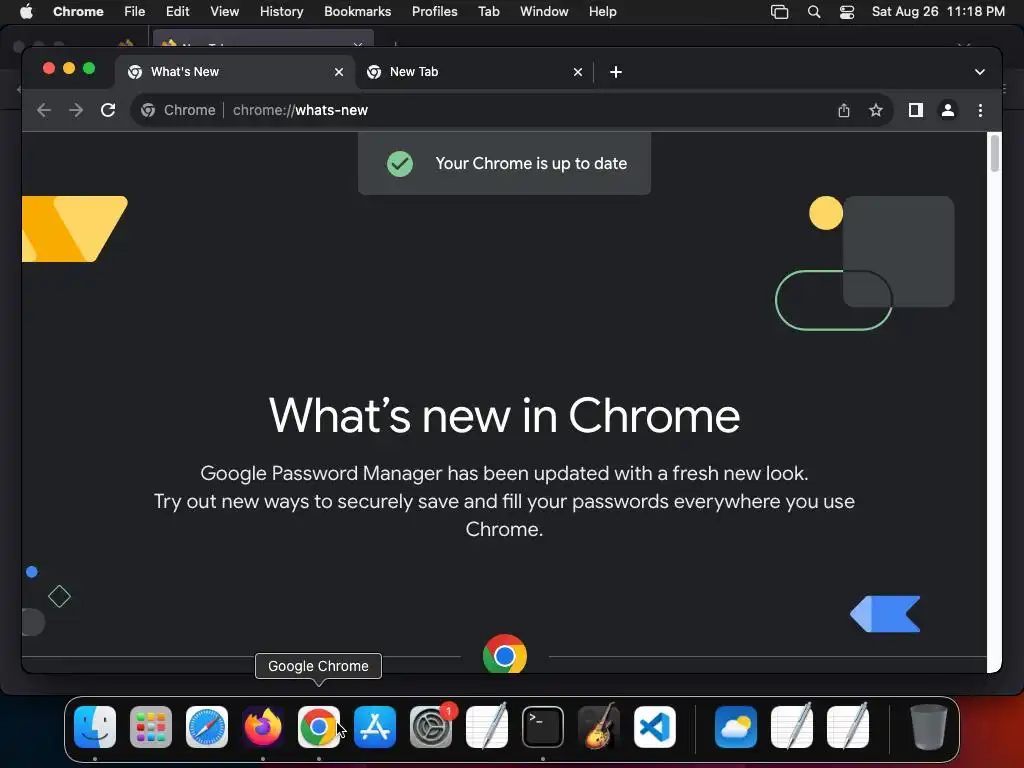The width and height of the screenshot is (1024, 768).
Task: Open Stage Manager icon in menu bar
Action: pyautogui.click(x=780, y=12)
